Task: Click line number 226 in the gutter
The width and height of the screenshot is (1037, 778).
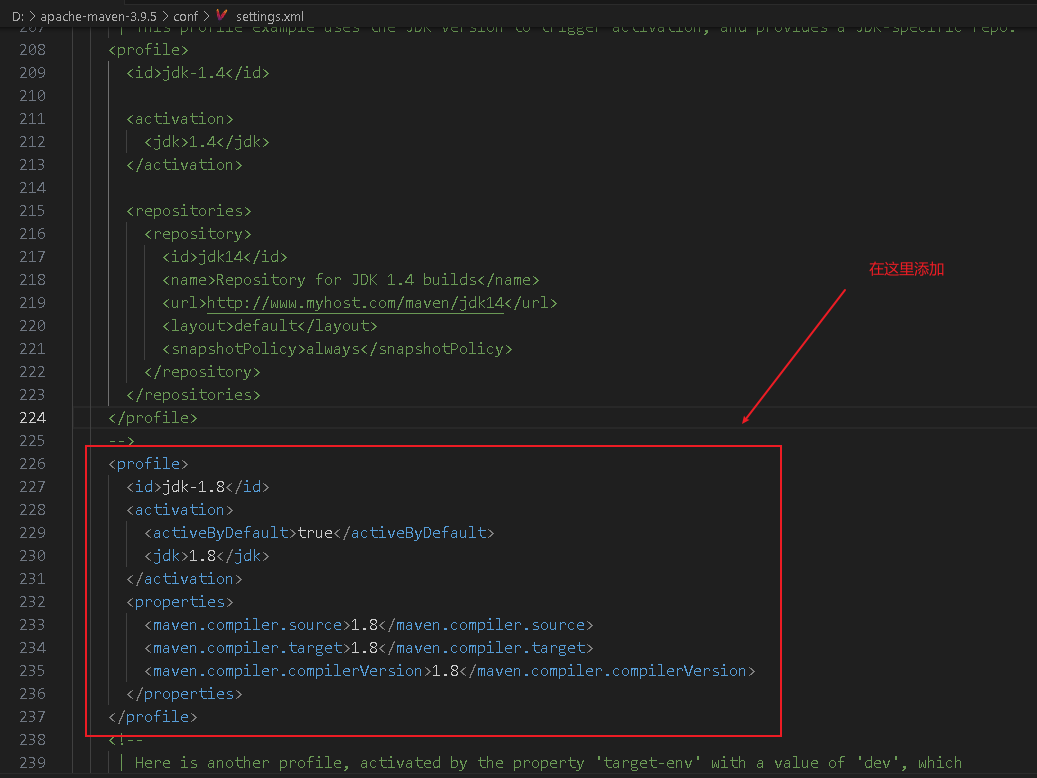Action: (x=33, y=464)
